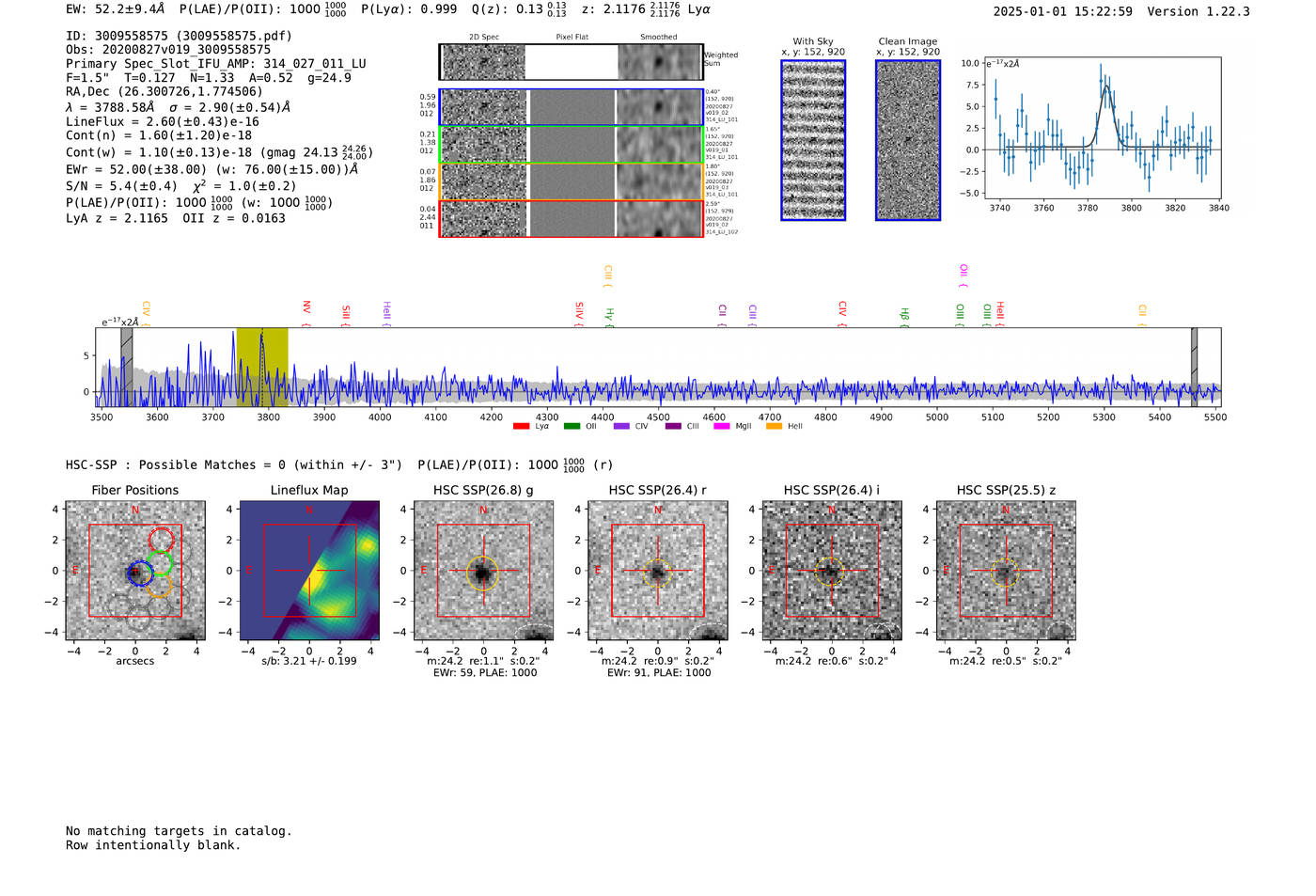The image size is (1316, 896).
Task: Click the green Hβ line marker
Action: [904, 317]
